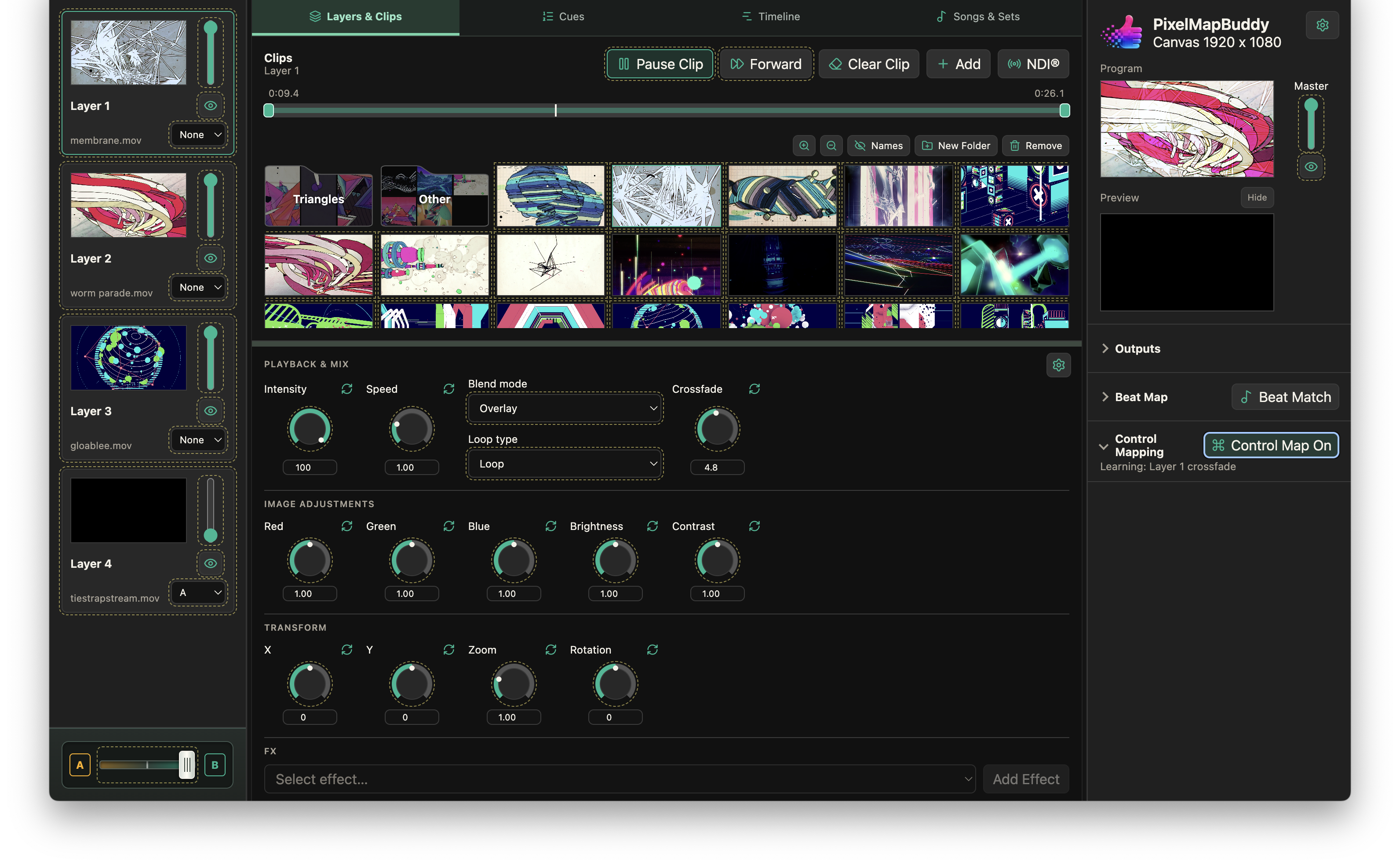This screenshot has width=1400, height=866.
Task: Reset the Intensity knob with its refresh icon
Action: 346,389
